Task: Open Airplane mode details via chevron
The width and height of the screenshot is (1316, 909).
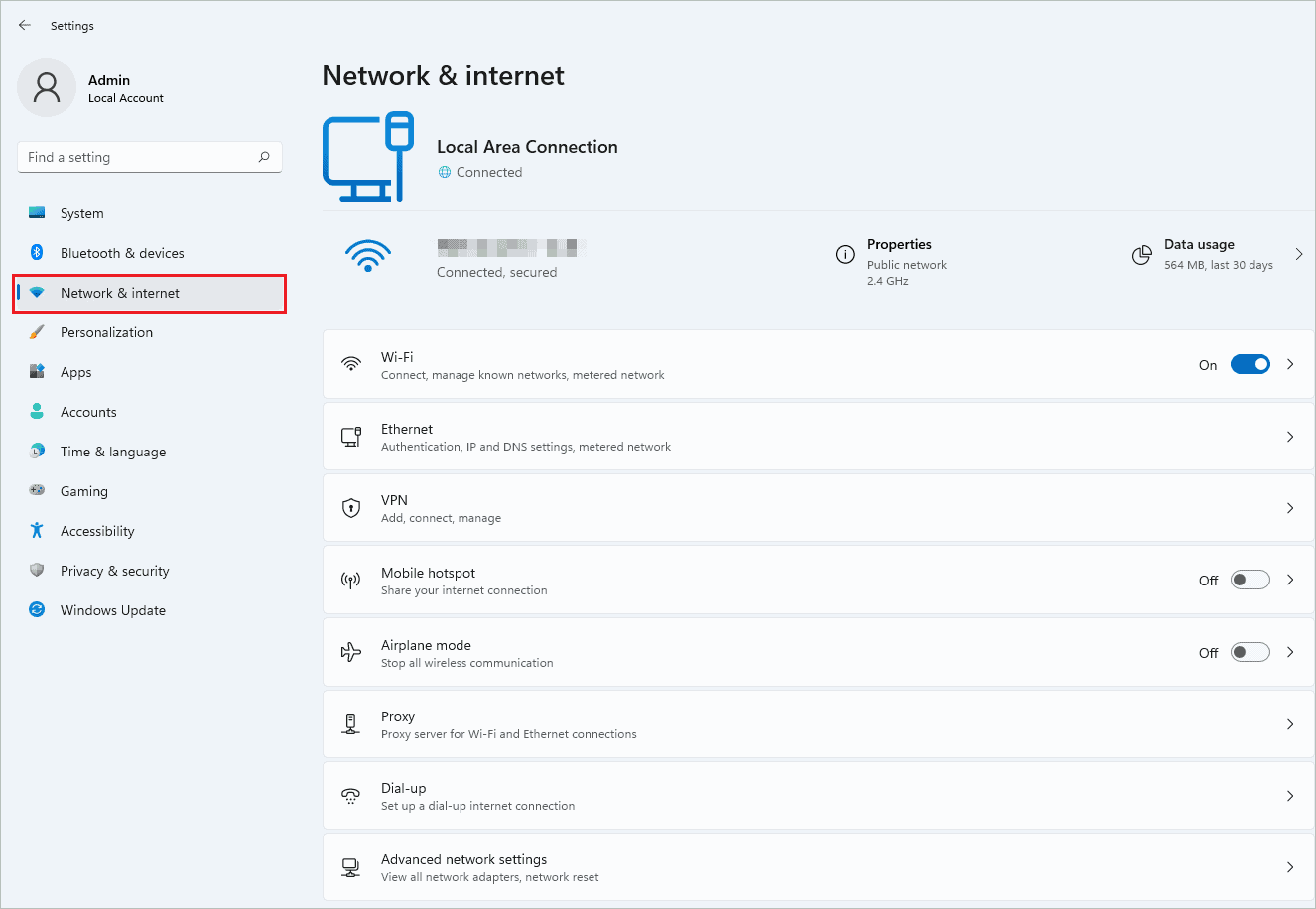Action: tap(1290, 652)
